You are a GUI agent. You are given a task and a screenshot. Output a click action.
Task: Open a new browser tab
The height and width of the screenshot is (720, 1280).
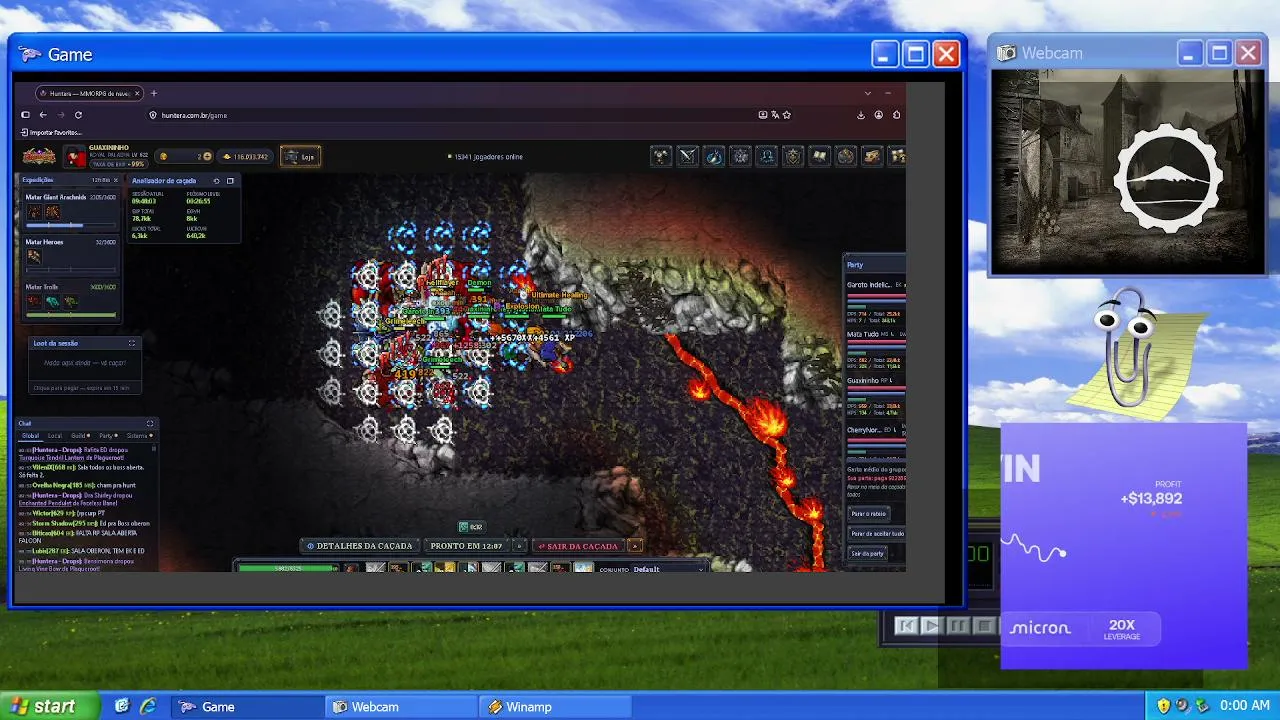tap(153, 93)
